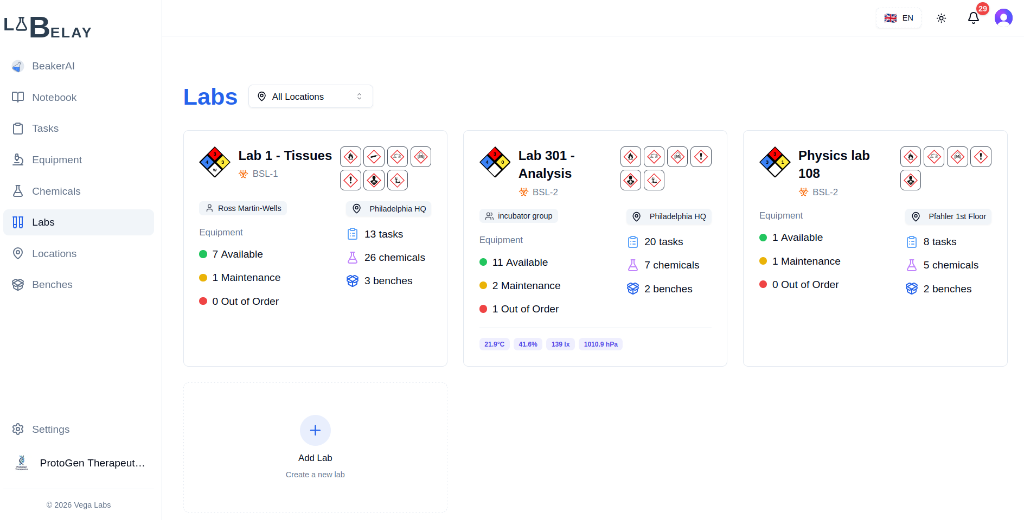
Task: Click '2 Maintenance' on Lab 301 - Analysis
Action: pyautogui.click(x=526, y=285)
